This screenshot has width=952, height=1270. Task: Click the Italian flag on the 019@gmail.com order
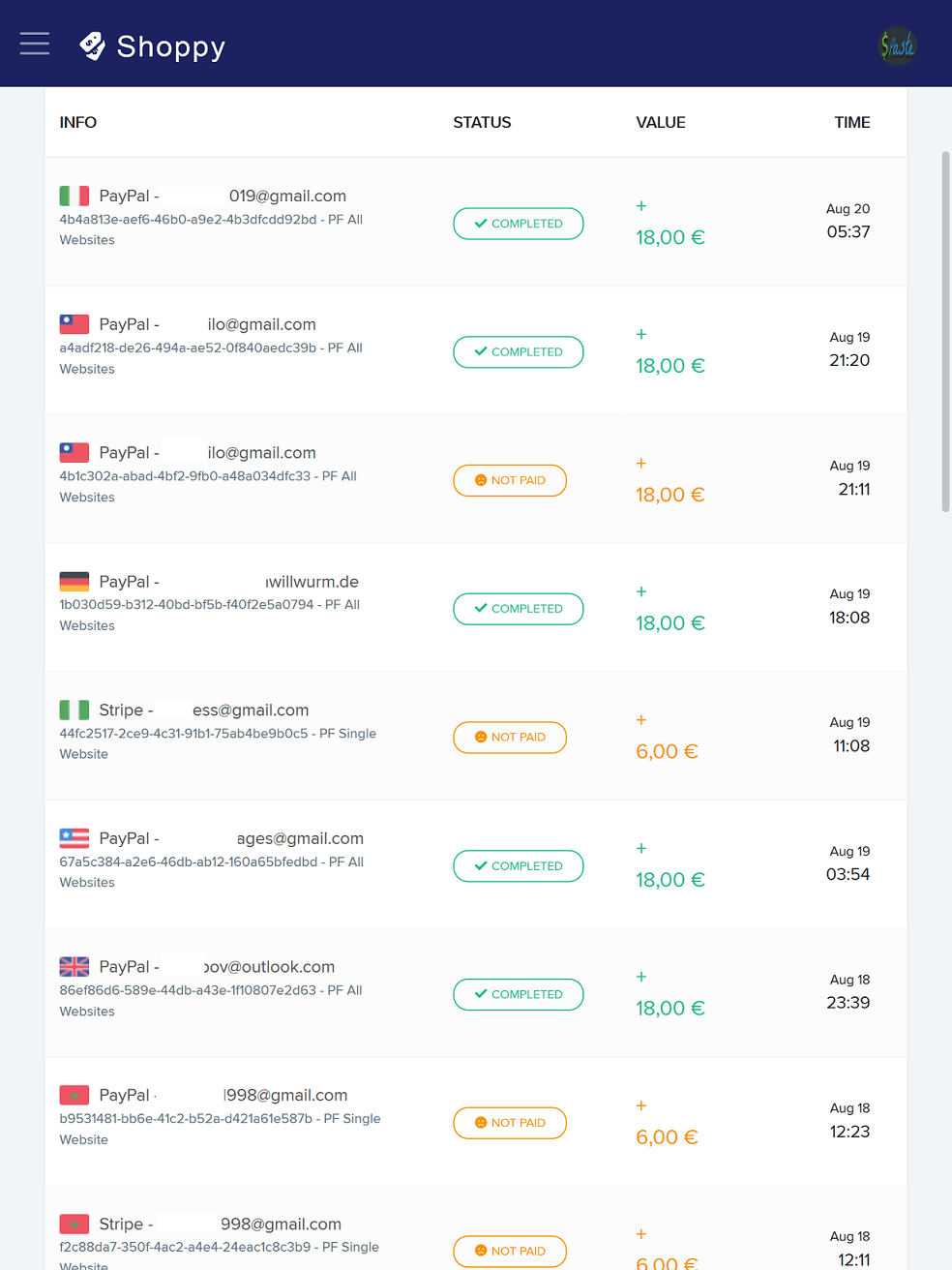74,196
